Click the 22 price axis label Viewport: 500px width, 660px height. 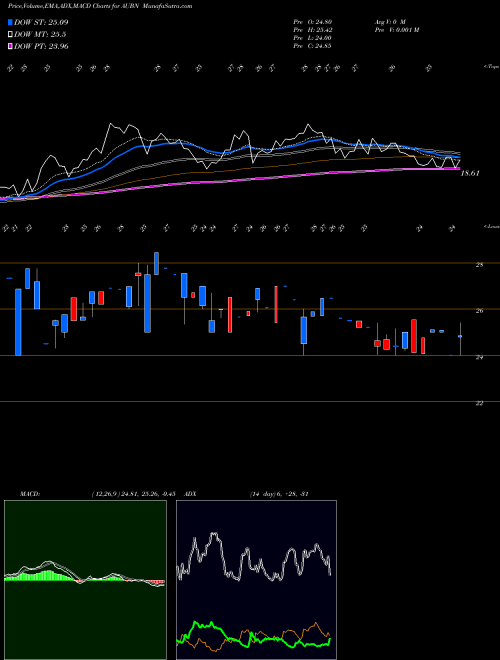pyautogui.click(x=479, y=403)
